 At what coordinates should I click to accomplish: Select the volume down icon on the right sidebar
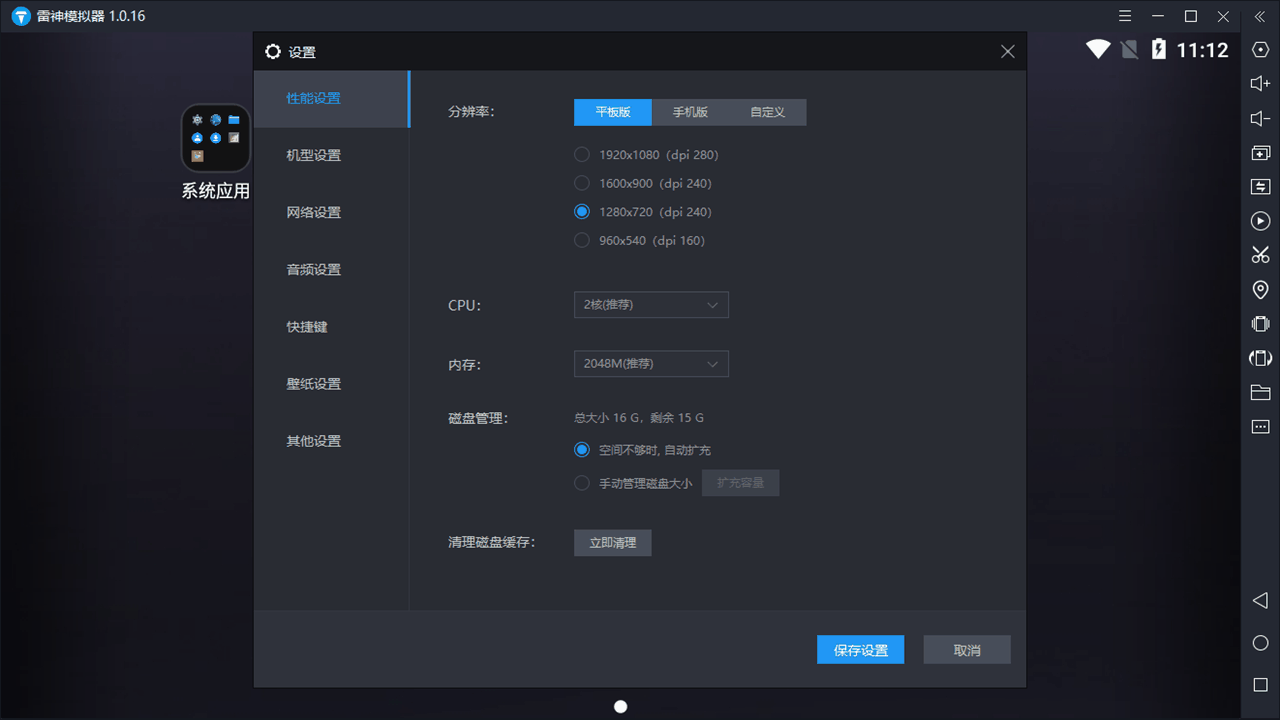[1260, 117]
